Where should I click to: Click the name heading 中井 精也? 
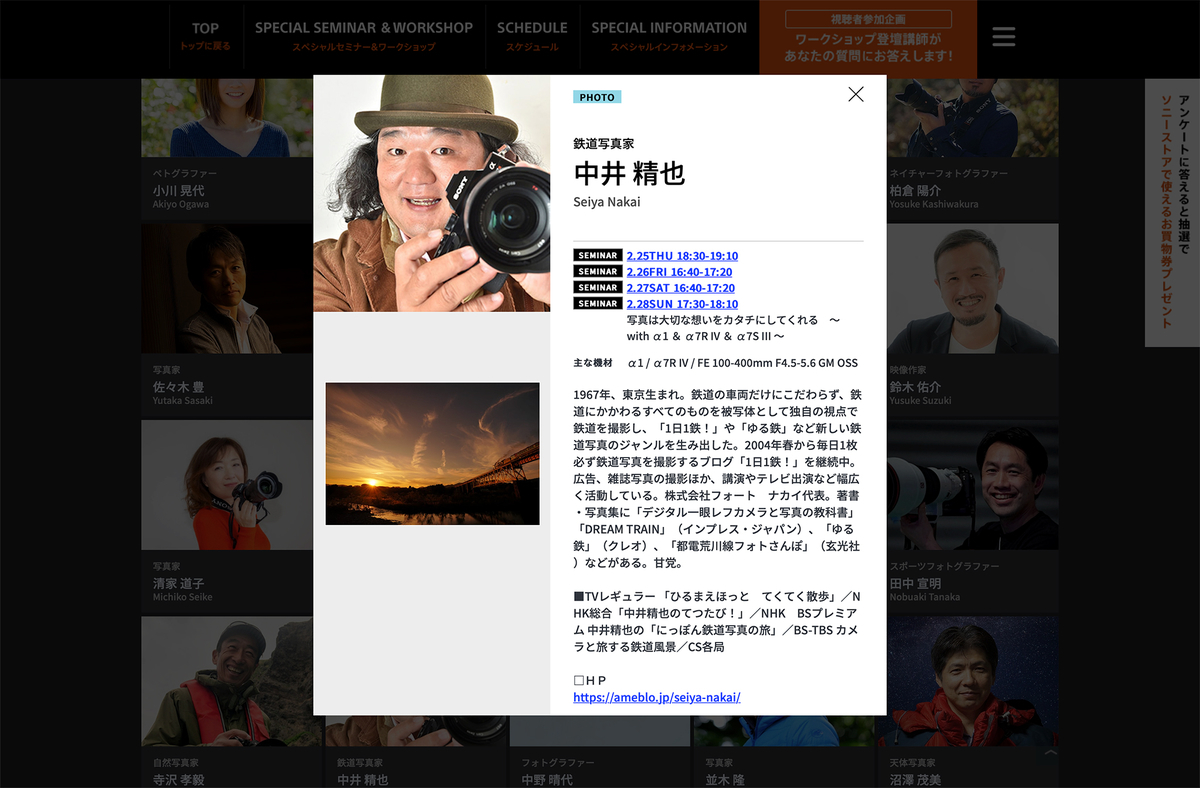pyautogui.click(x=629, y=173)
